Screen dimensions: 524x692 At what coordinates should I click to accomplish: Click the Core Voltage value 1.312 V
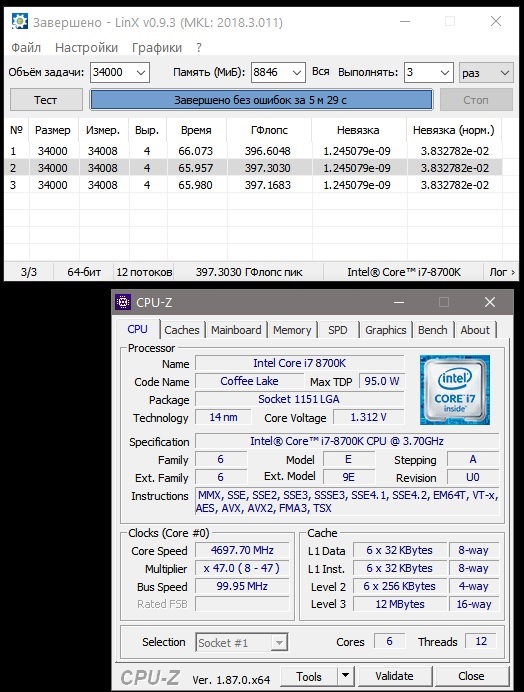coord(368,417)
